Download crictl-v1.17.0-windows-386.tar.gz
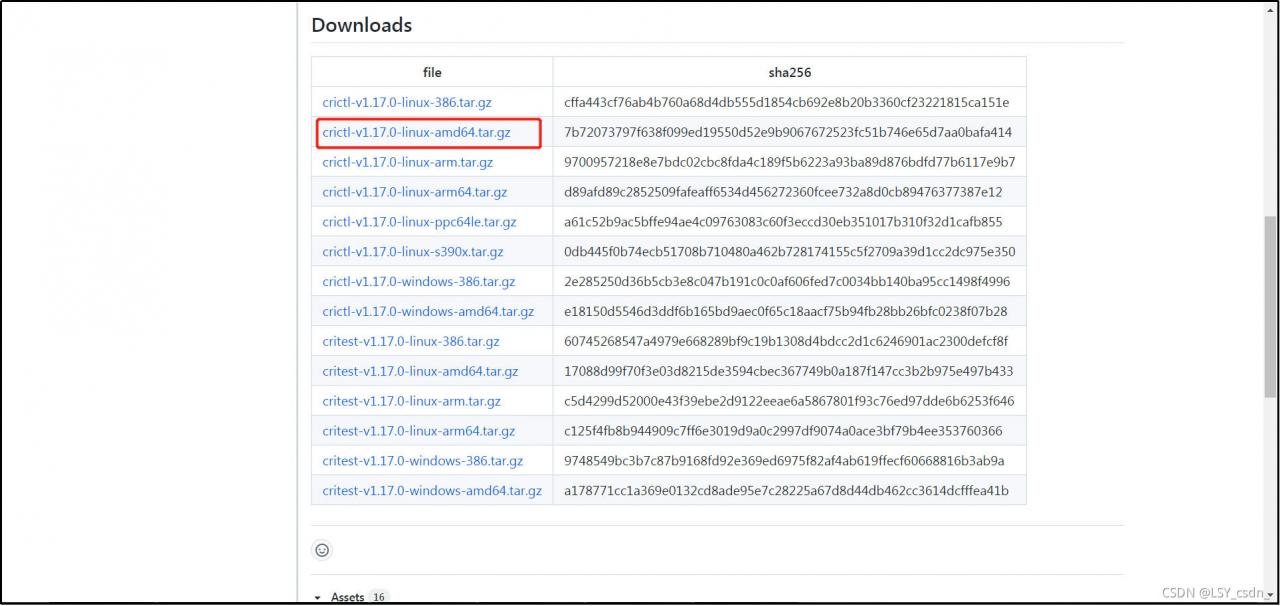Screen dimensions: 1280x606 [x=419, y=282]
